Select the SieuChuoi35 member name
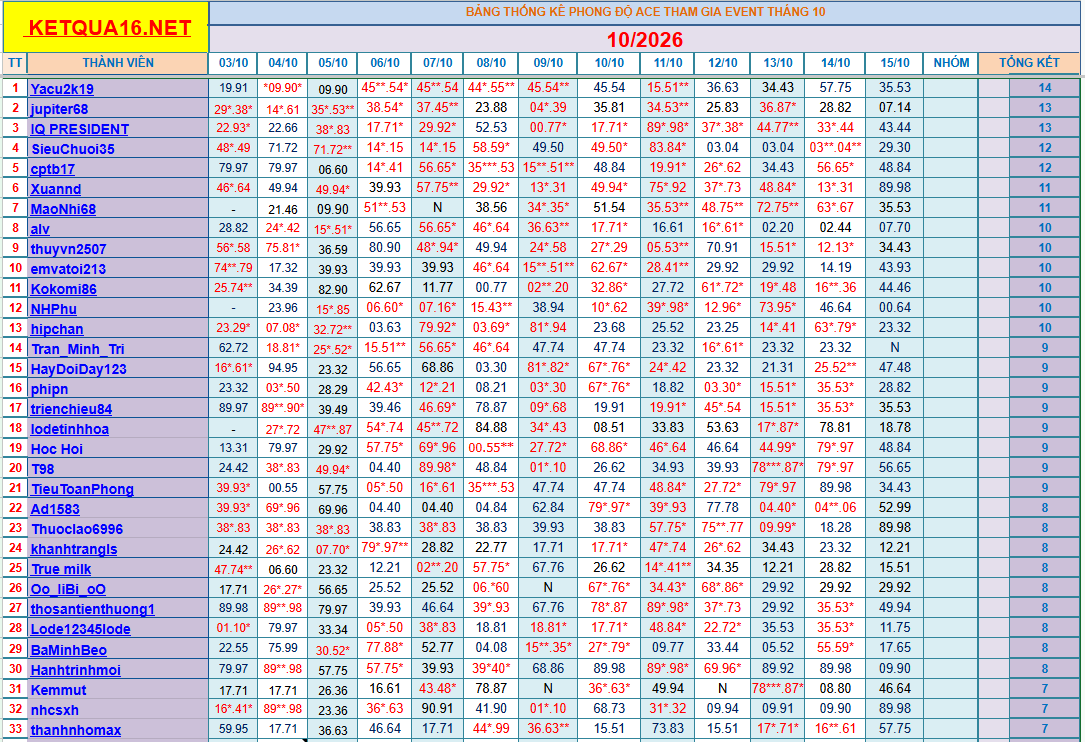Viewport: 1085px width, 742px height. (x=73, y=149)
